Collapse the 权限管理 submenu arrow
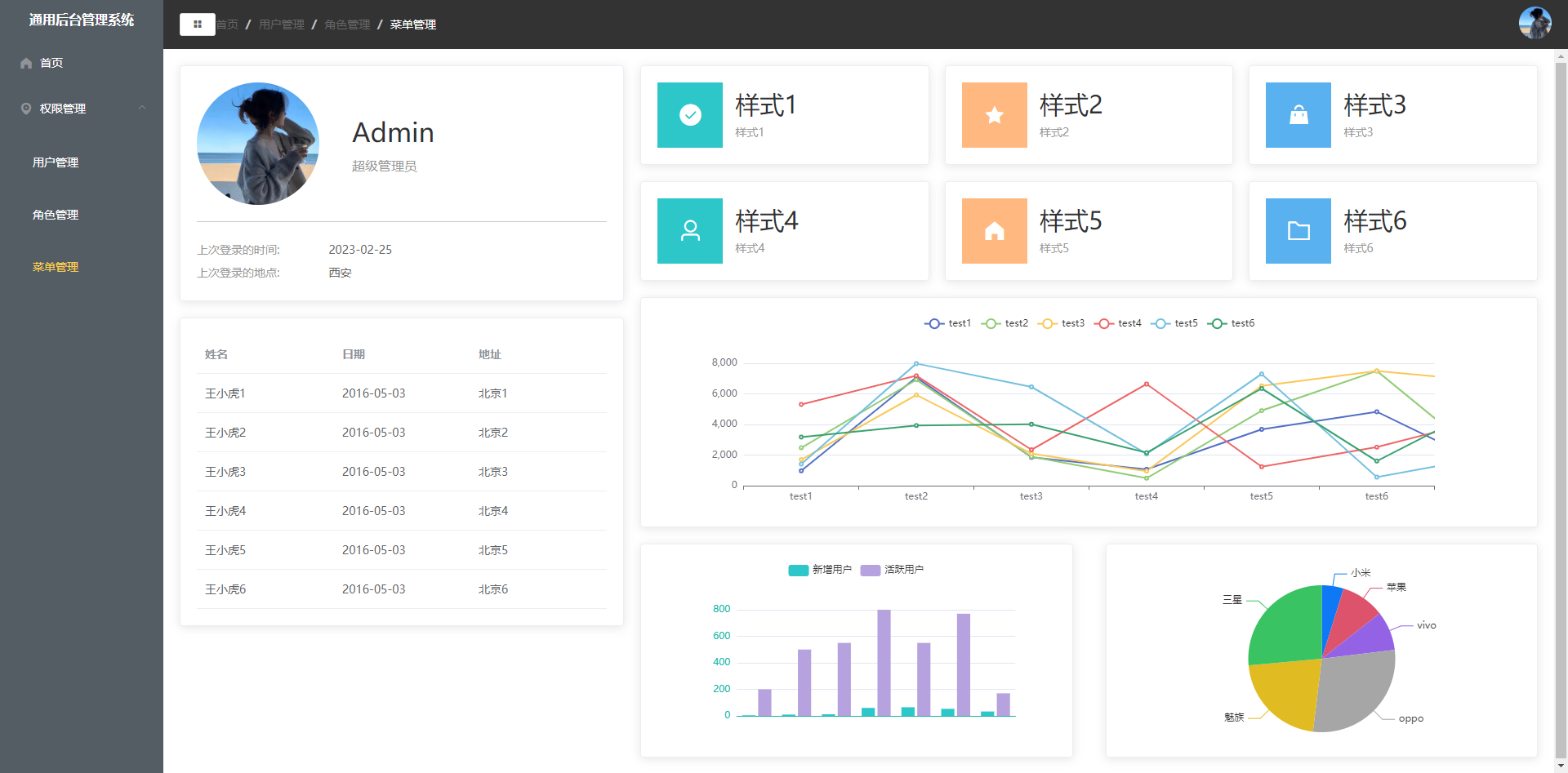The image size is (1568, 773). point(142,108)
